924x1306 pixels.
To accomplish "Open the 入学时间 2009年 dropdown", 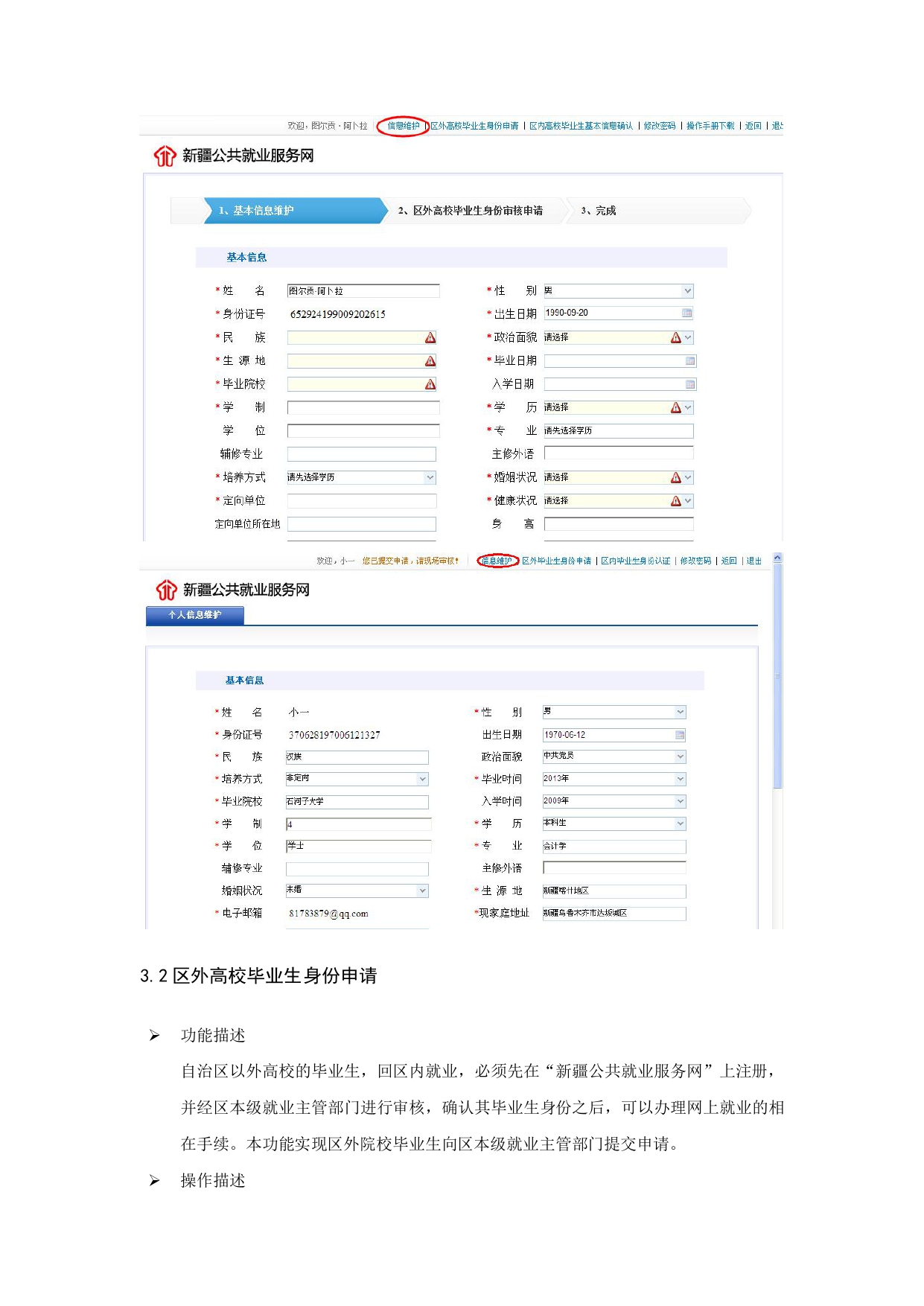I will tap(681, 801).
